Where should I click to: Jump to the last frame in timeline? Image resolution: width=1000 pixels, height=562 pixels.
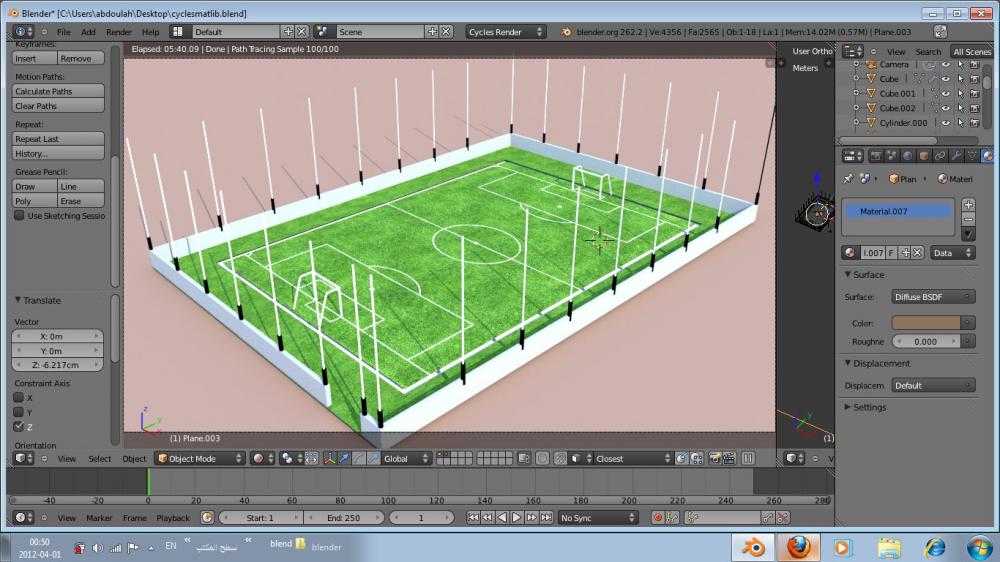click(x=546, y=517)
